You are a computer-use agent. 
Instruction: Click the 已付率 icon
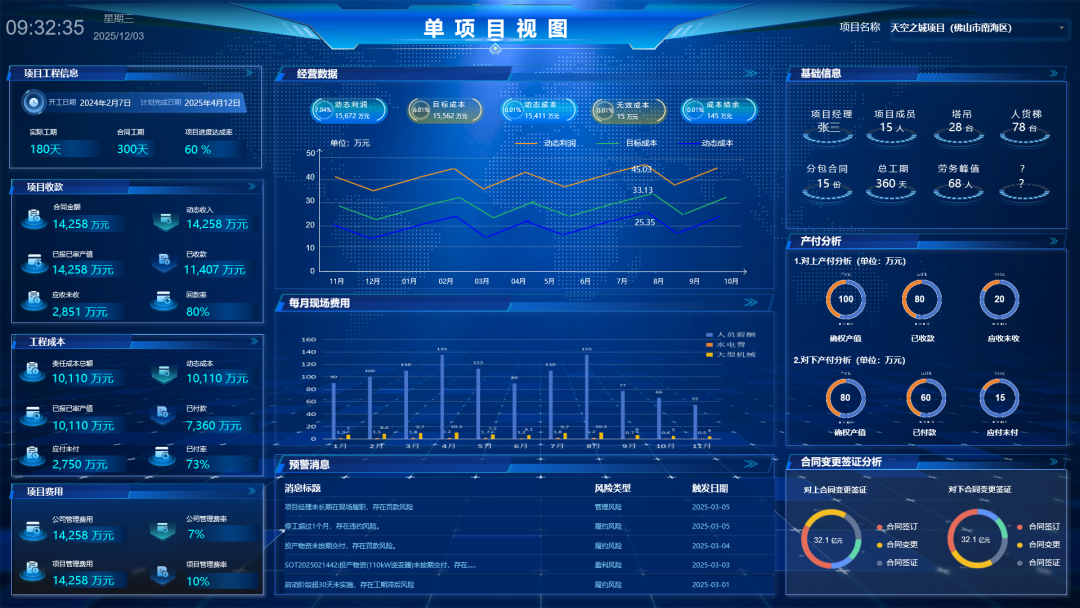163,456
